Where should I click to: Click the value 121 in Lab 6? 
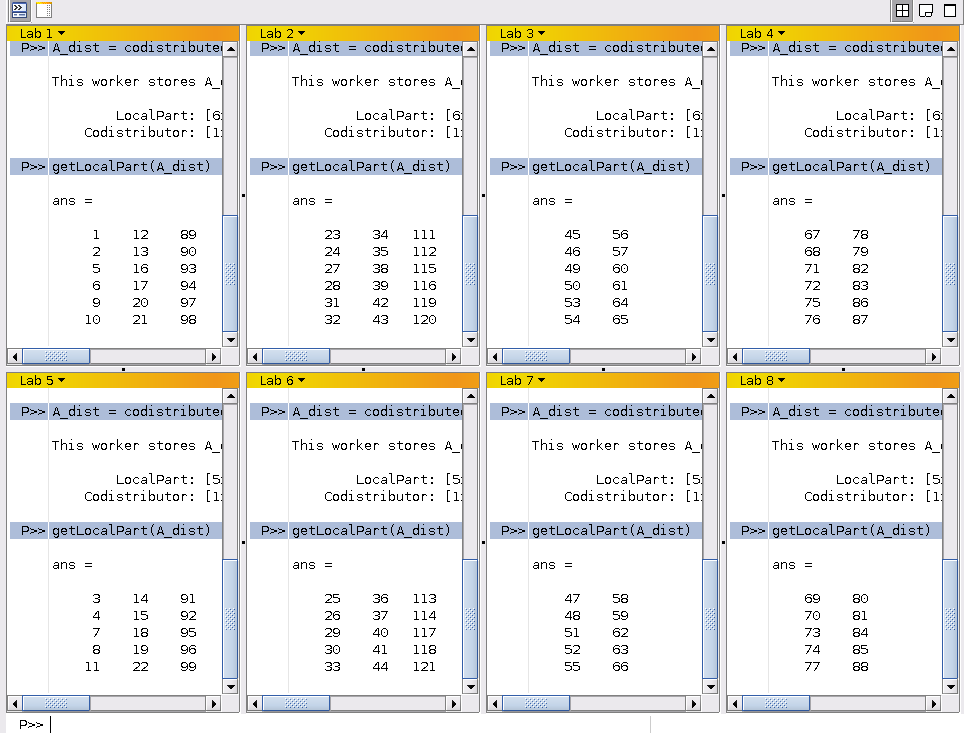click(425, 667)
